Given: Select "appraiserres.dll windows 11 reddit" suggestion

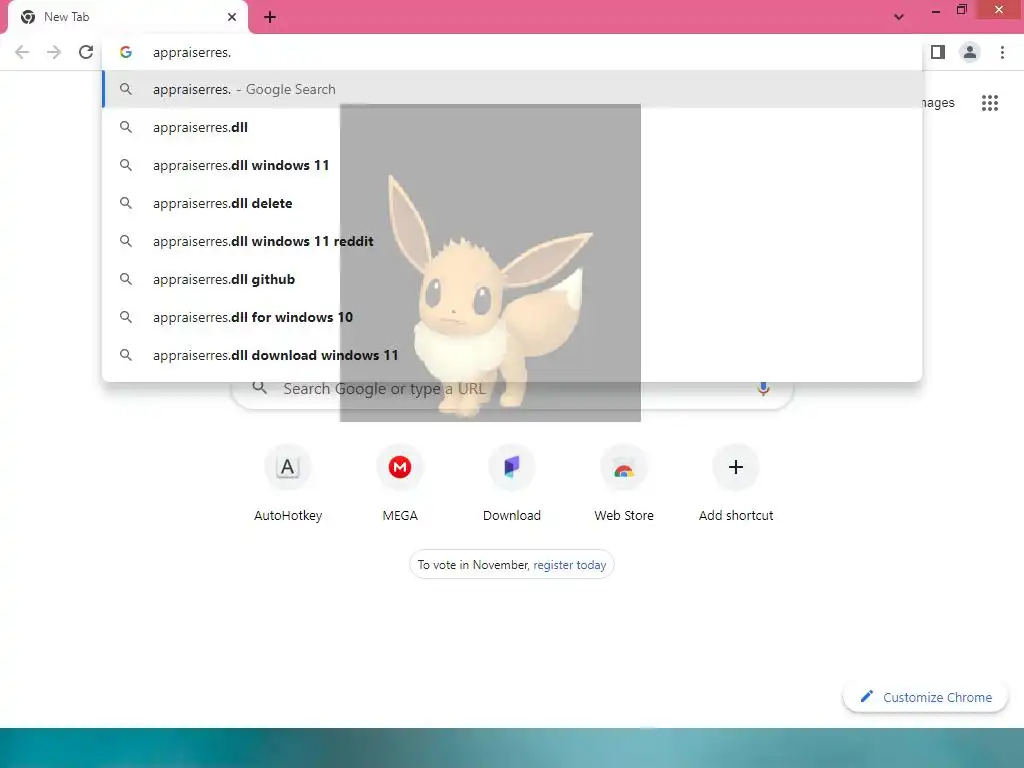Looking at the screenshot, I should tap(513, 241).
